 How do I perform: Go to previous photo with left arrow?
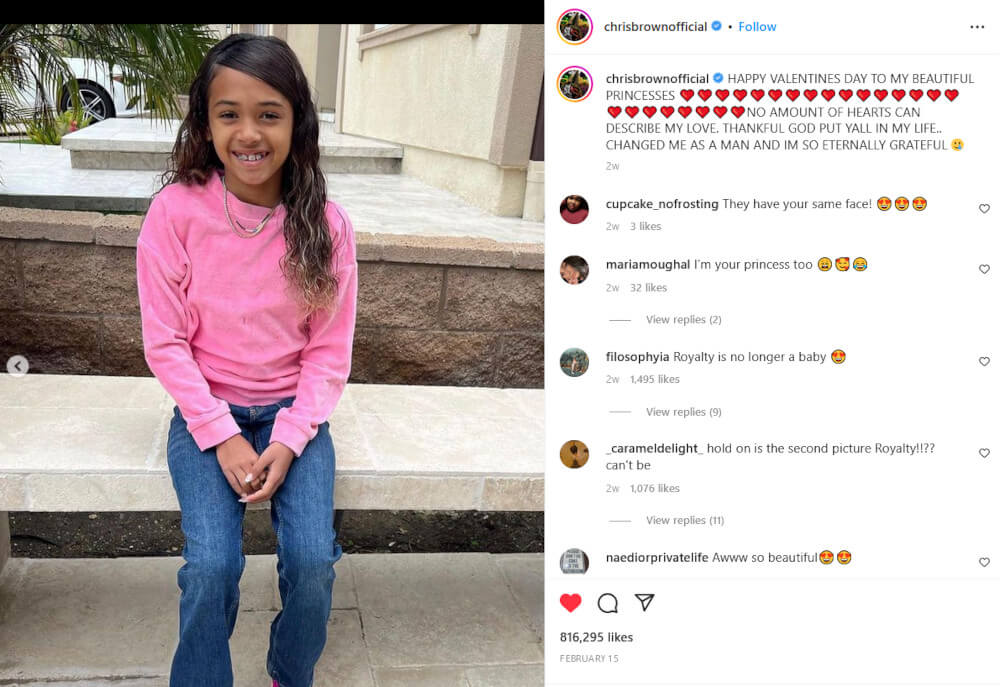(18, 366)
